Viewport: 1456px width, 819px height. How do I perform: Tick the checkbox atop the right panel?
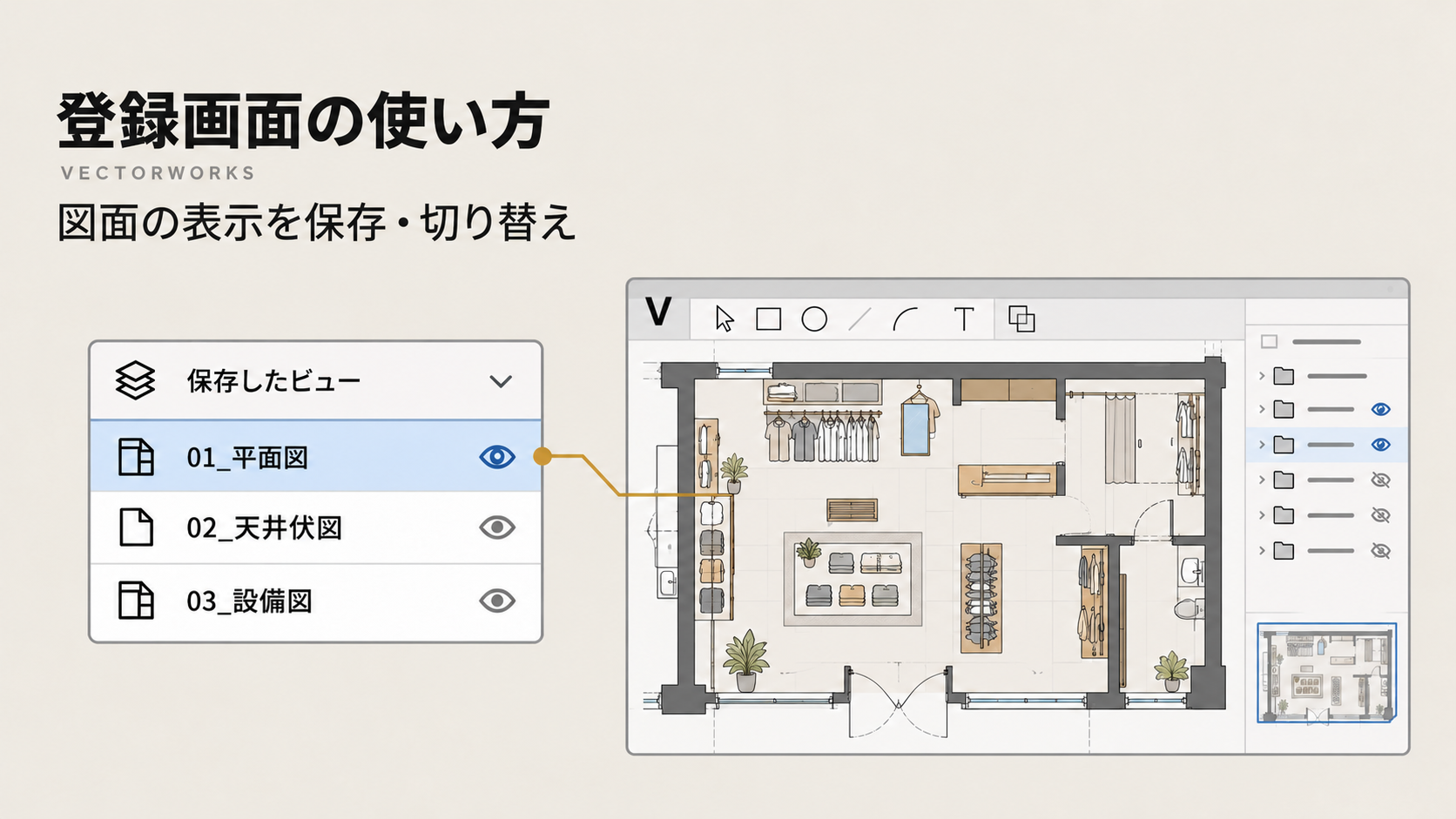(1269, 342)
